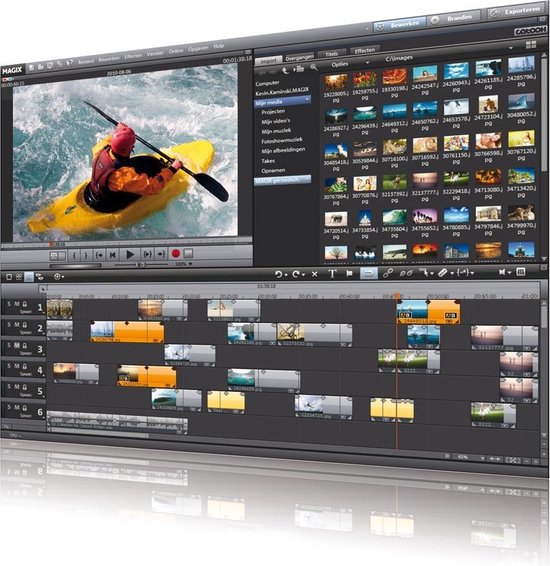Click the jump to range start button
This screenshot has height=566, width=550.
click(x=99, y=255)
